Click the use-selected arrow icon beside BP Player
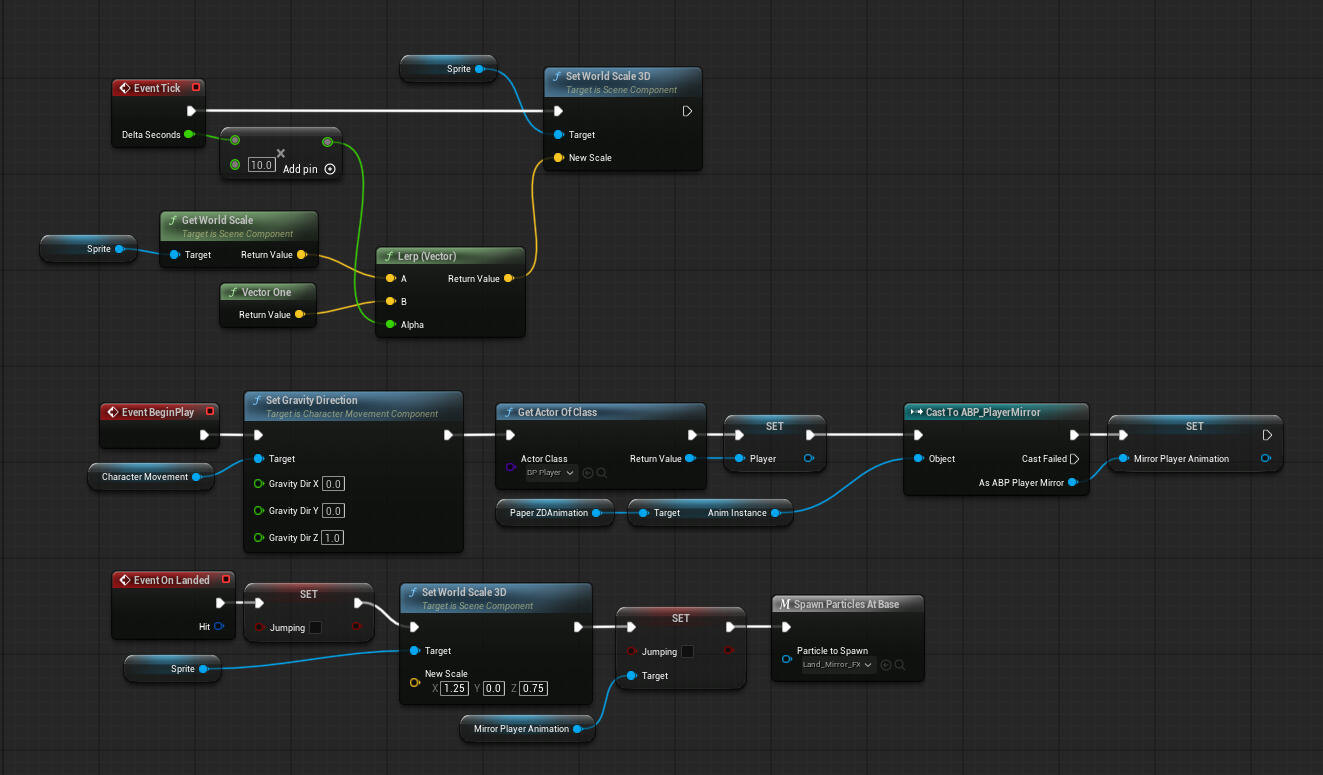The height and width of the screenshot is (775, 1323). (x=587, y=473)
